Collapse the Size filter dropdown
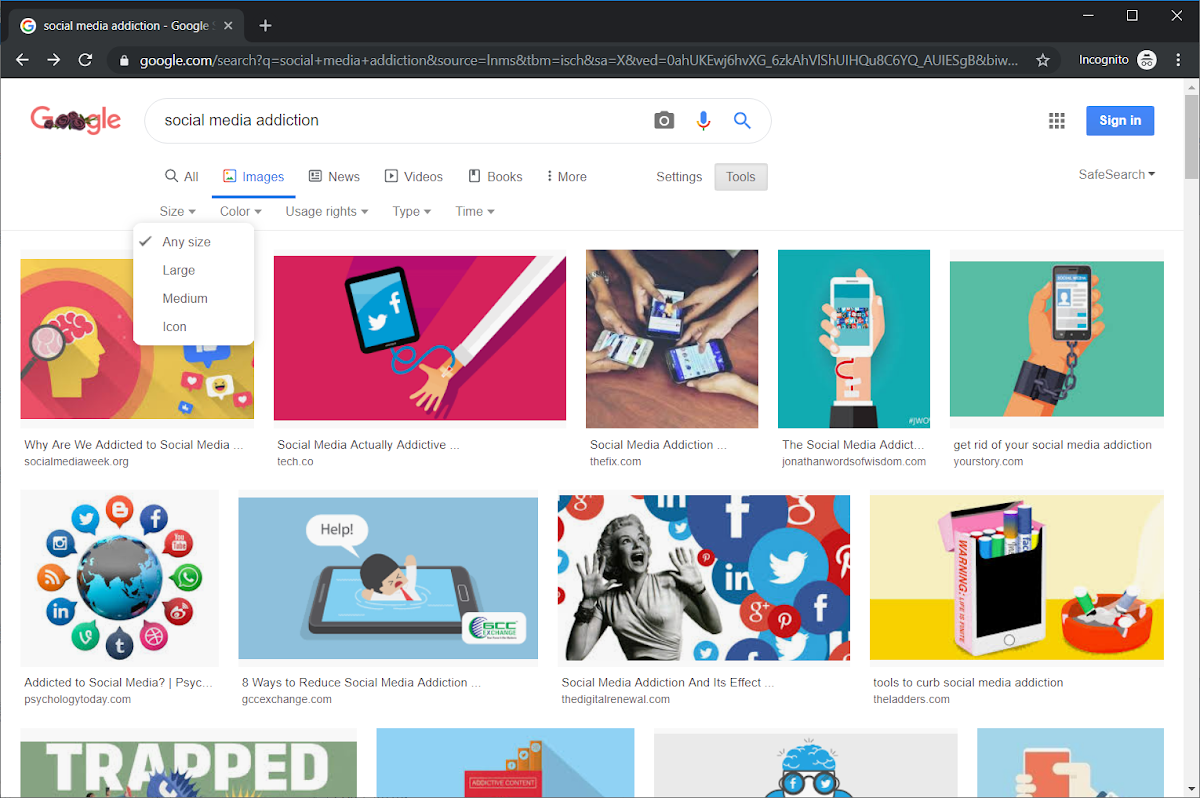Screen dimensions: 1200x798 pos(177,211)
